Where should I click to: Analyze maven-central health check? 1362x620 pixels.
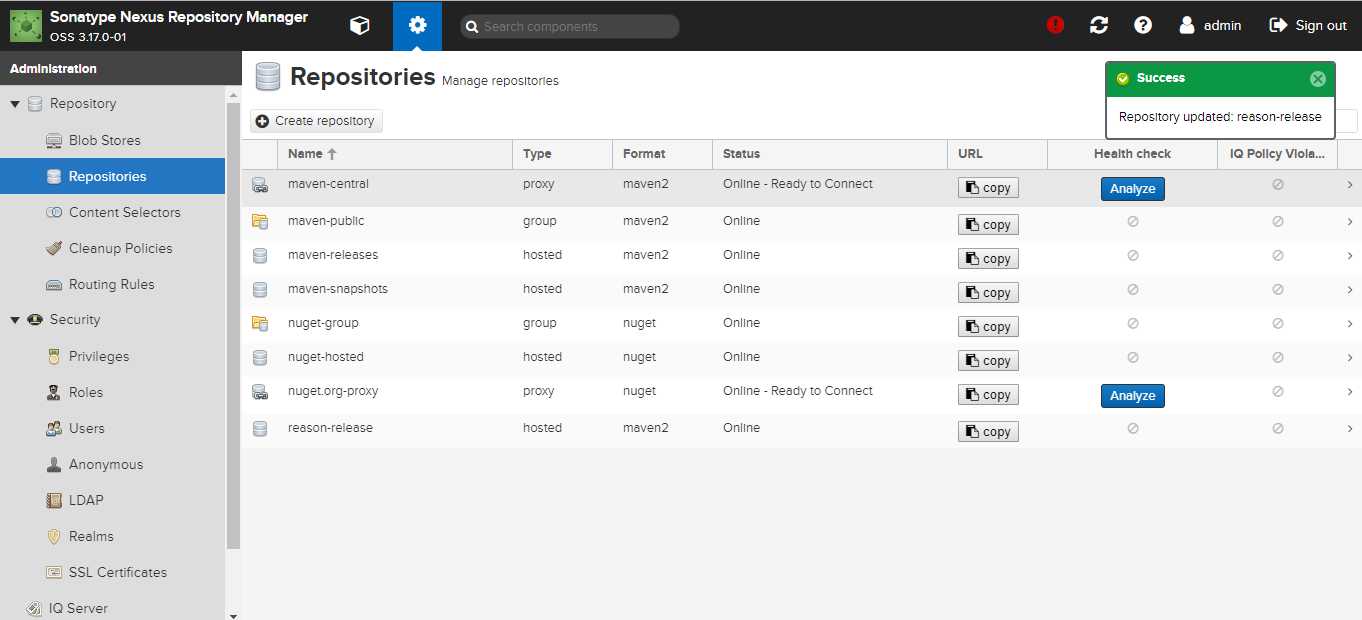pos(1132,189)
